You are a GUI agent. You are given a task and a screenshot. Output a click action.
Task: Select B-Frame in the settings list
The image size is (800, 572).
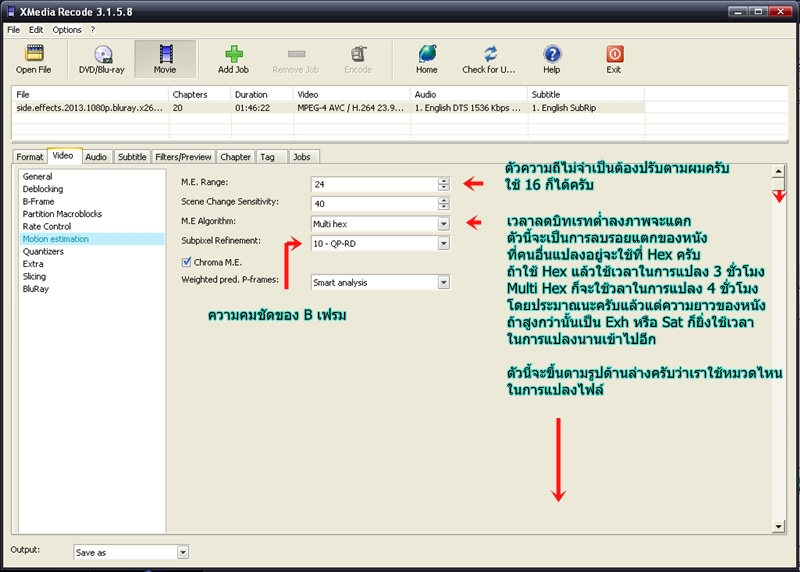pyautogui.click(x=38, y=202)
